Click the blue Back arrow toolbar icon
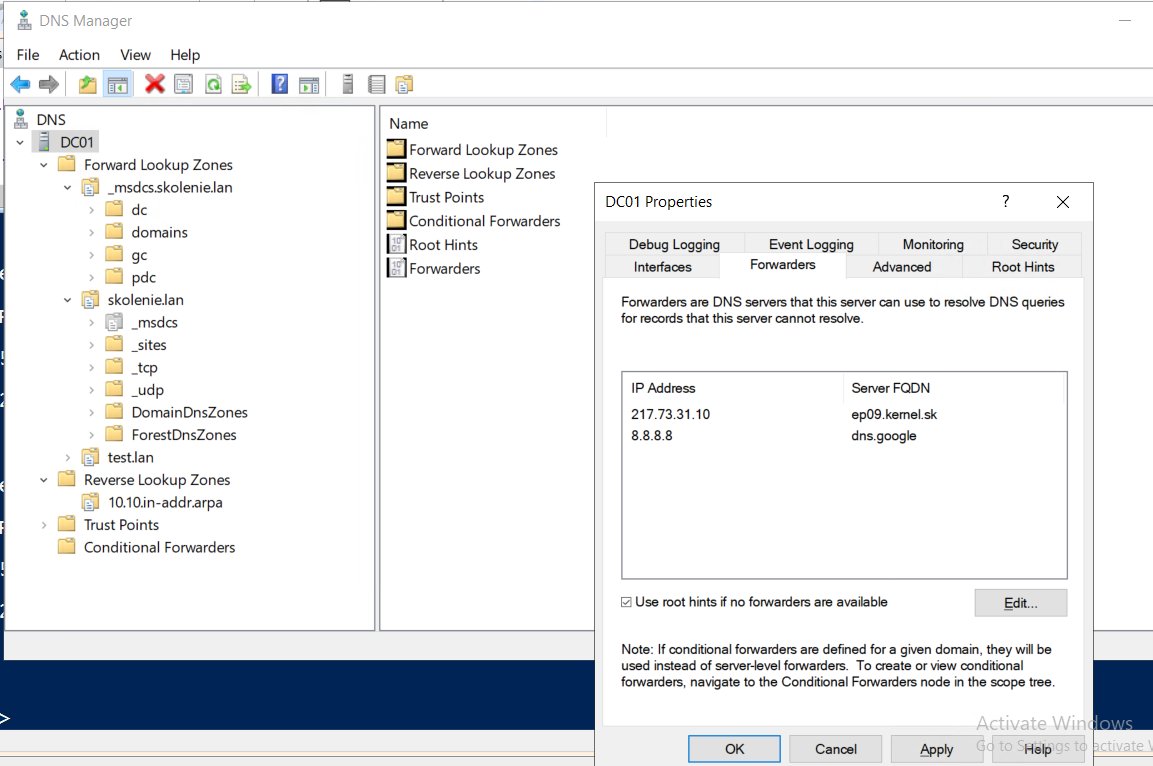 point(20,84)
